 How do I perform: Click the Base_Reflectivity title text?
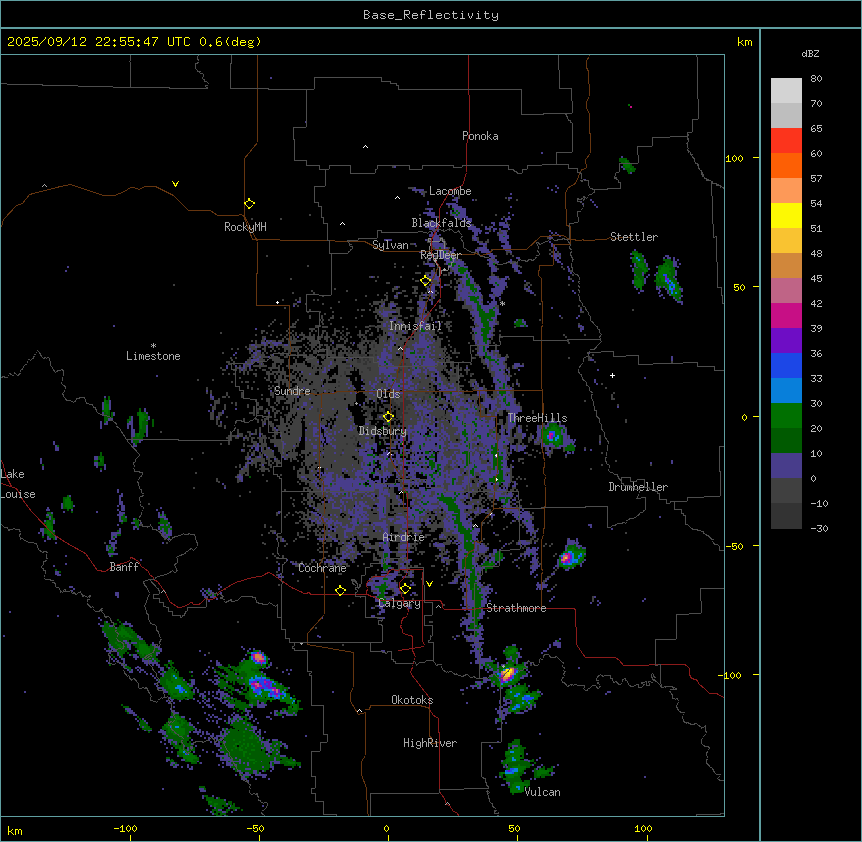coord(431,15)
